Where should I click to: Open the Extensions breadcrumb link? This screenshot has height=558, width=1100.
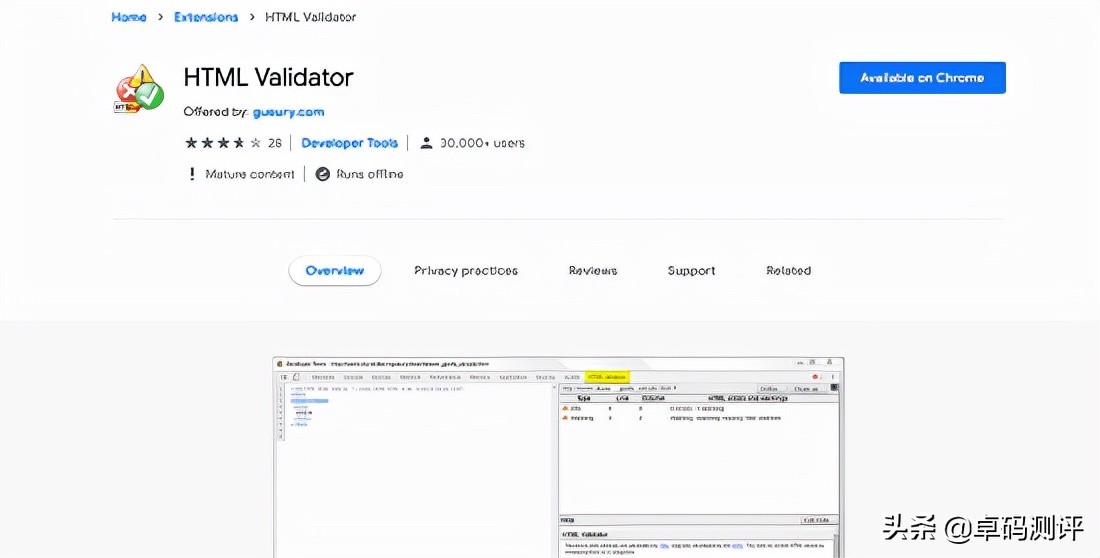(206, 17)
